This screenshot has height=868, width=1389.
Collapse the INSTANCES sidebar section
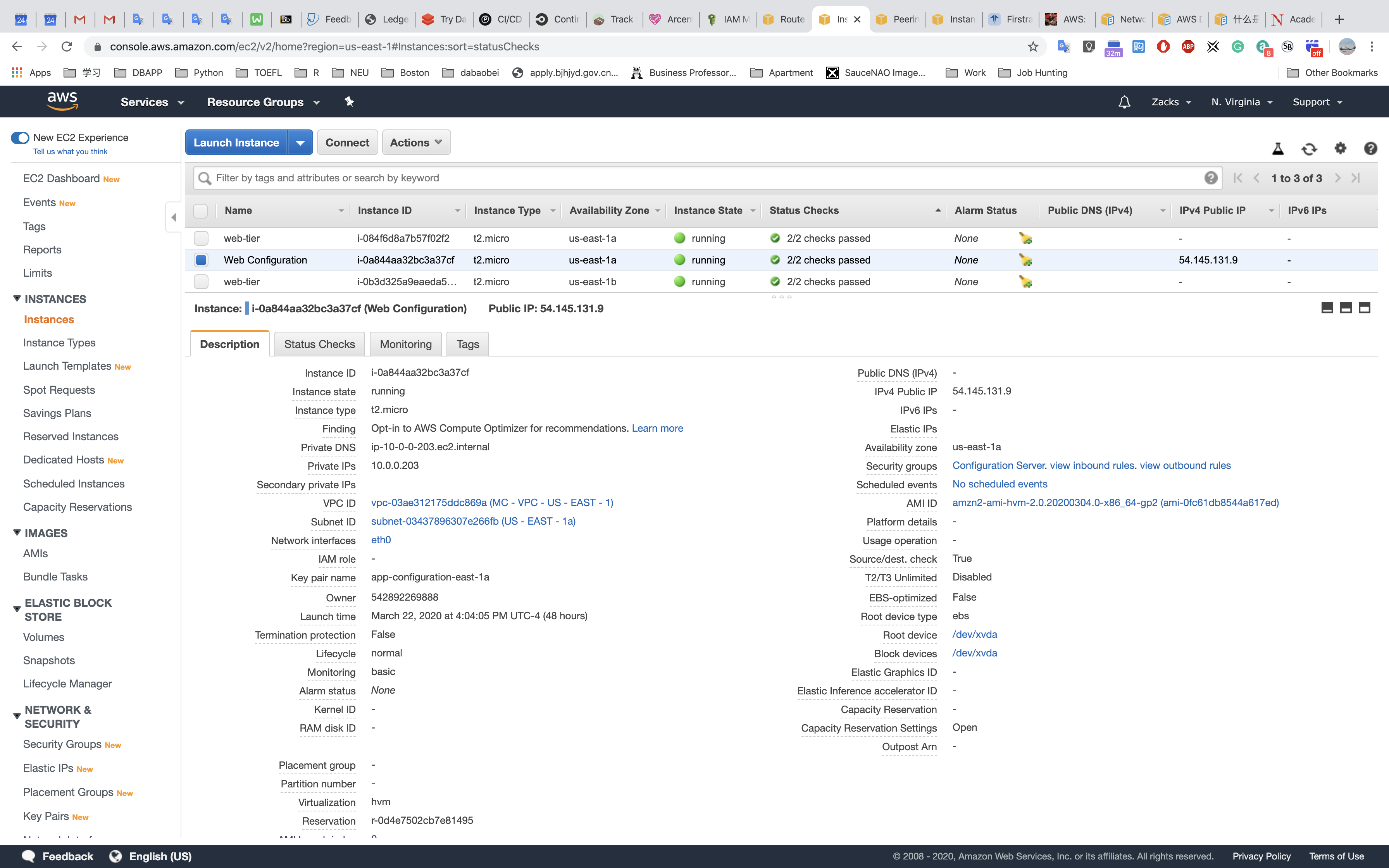(x=17, y=298)
